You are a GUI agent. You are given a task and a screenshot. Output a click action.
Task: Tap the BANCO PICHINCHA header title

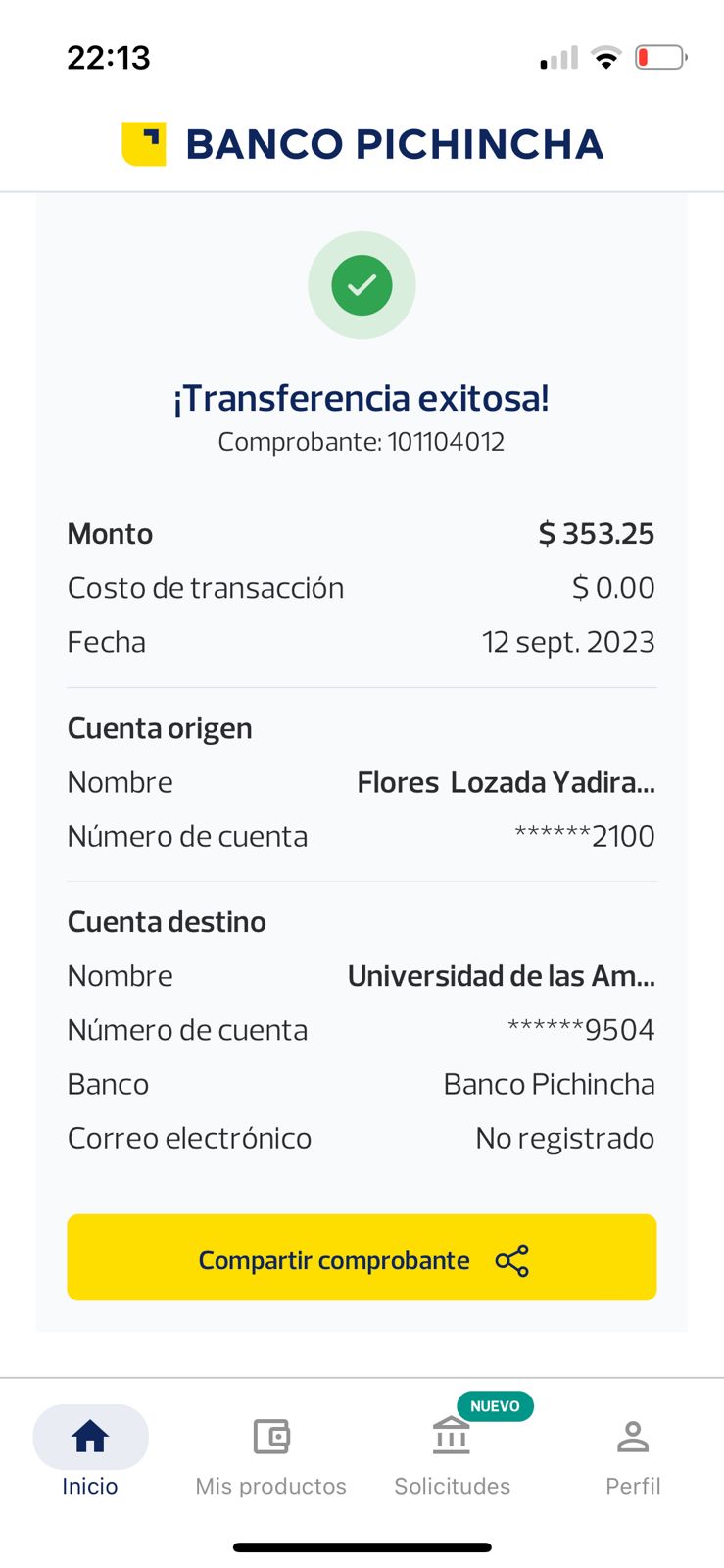(394, 144)
